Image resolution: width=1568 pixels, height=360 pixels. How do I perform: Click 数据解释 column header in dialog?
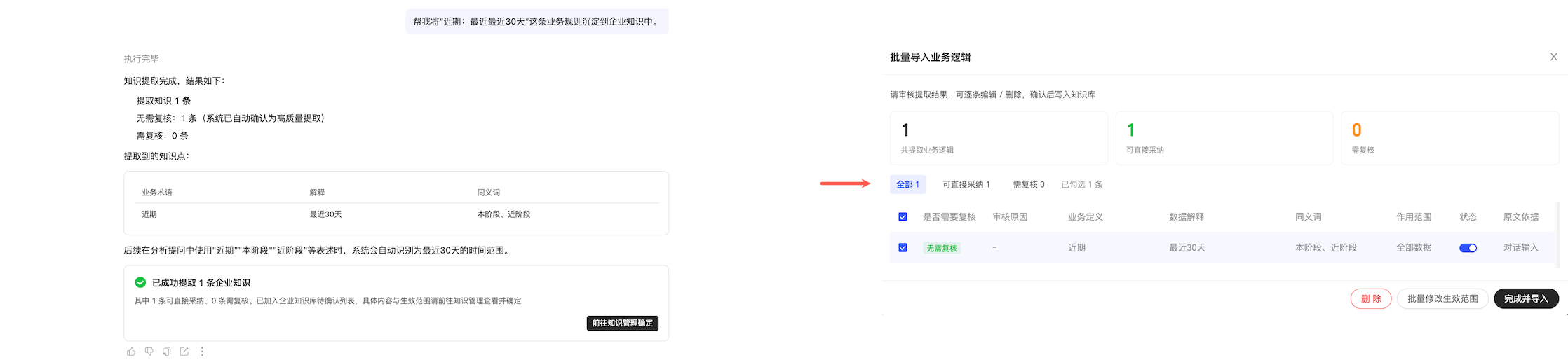(x=1187, y=217)
